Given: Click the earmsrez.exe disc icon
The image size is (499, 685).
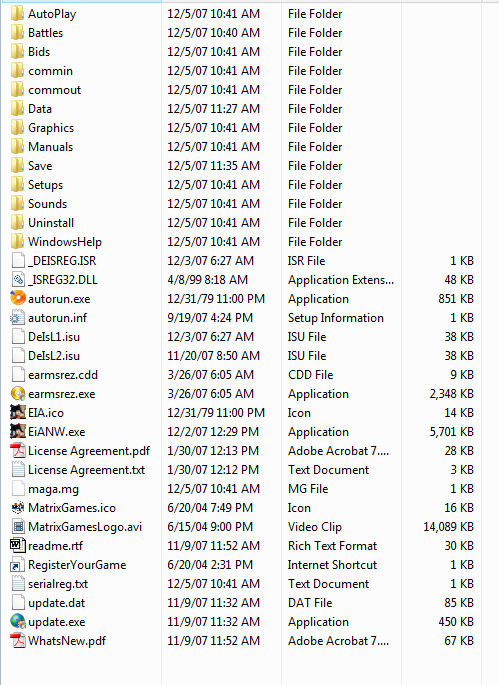Looking at the screenshot, I should pos(18,393).
